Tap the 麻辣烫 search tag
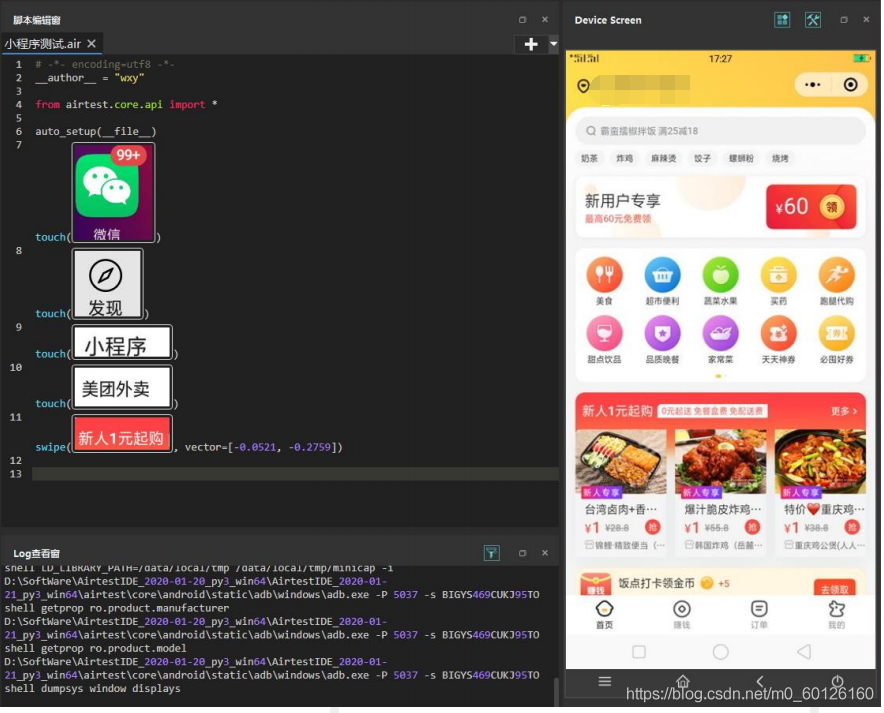This screenshot has height=713, width=884. click(663, 158)
